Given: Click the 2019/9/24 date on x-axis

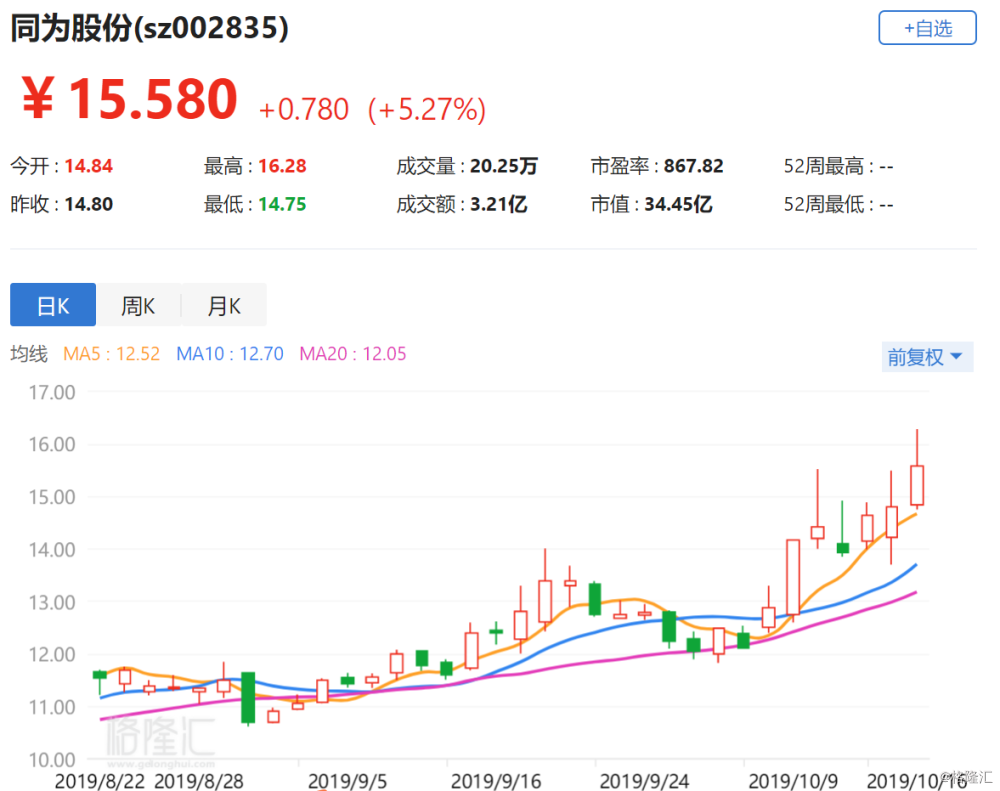Looking at the screenshot, I should (639, 778).
